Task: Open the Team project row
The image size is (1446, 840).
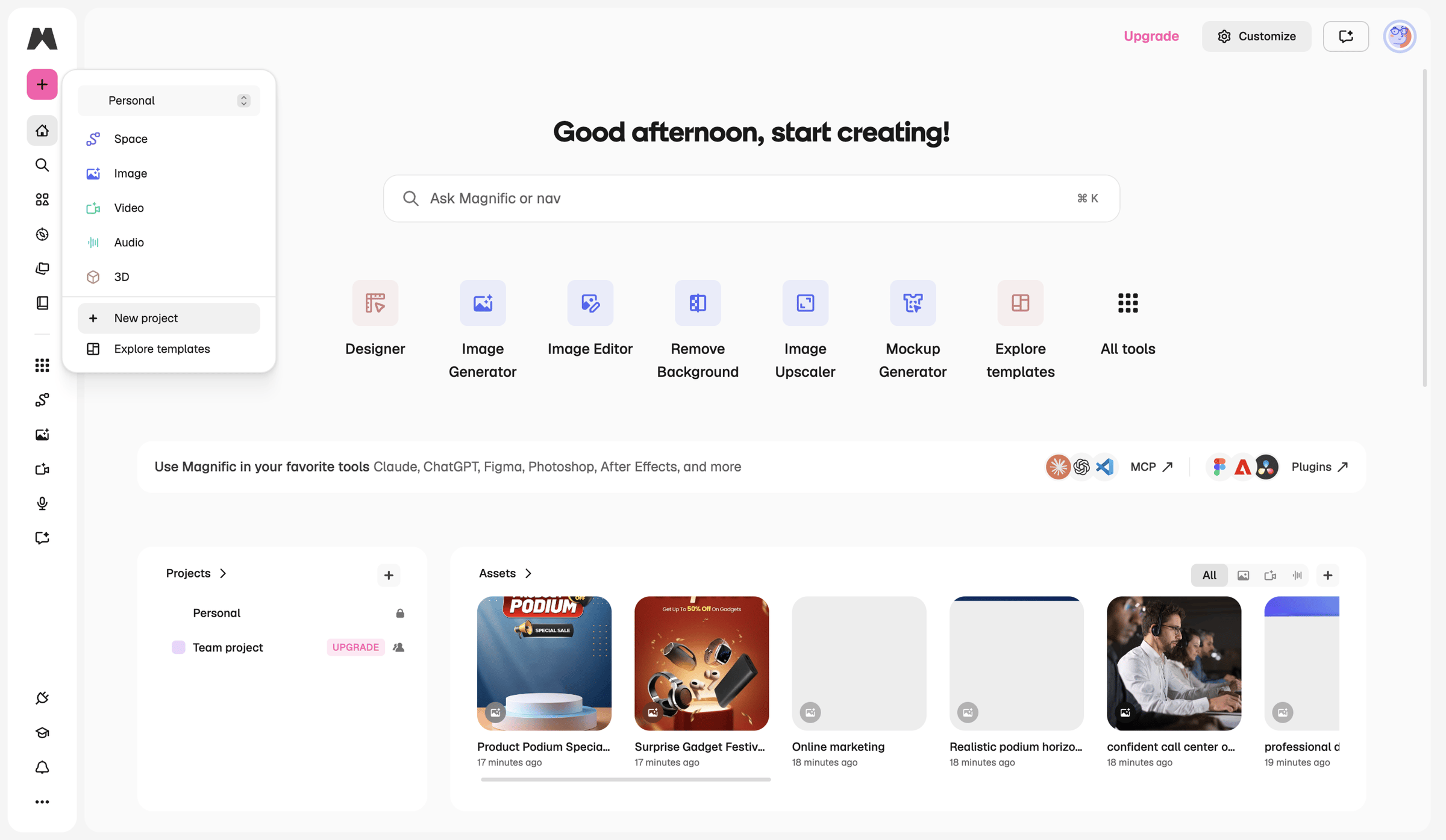Action: pyautogui.click(x=287, y=647)
